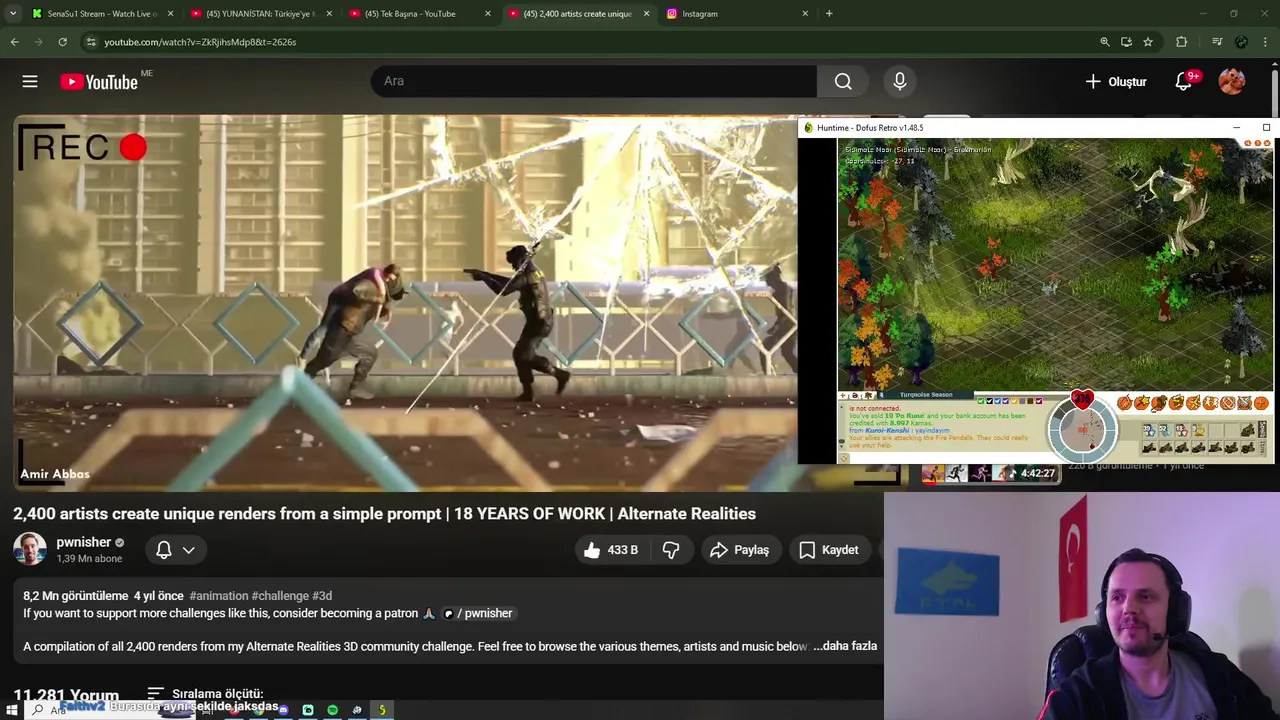Open the last orange menu icon in Dofus
Screen dimensions: 1280x720
[1261, 403]
